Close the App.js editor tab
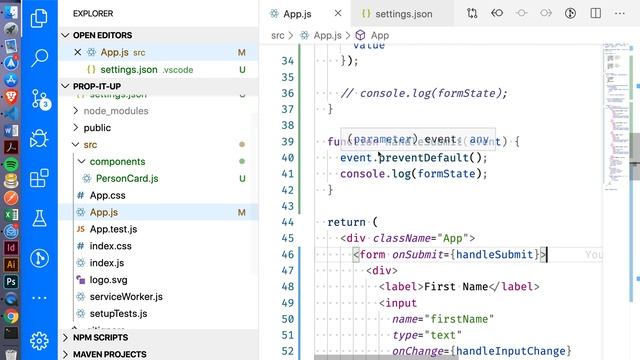 tap(338, 13)
